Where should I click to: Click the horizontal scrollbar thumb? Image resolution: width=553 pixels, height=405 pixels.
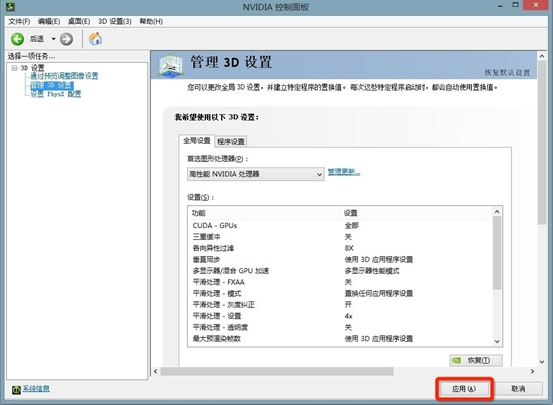point(277,371)
